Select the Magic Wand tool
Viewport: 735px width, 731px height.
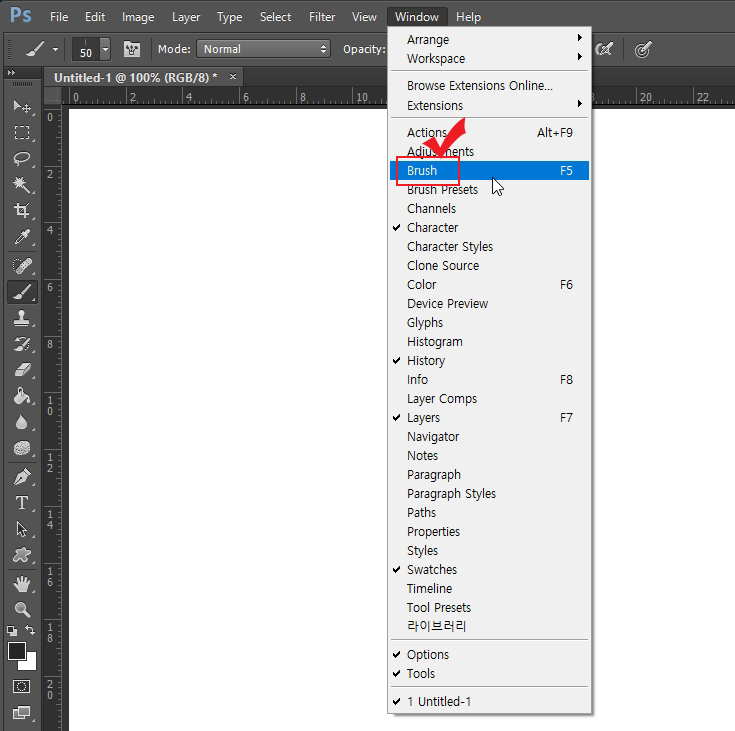tap(22, 184)
